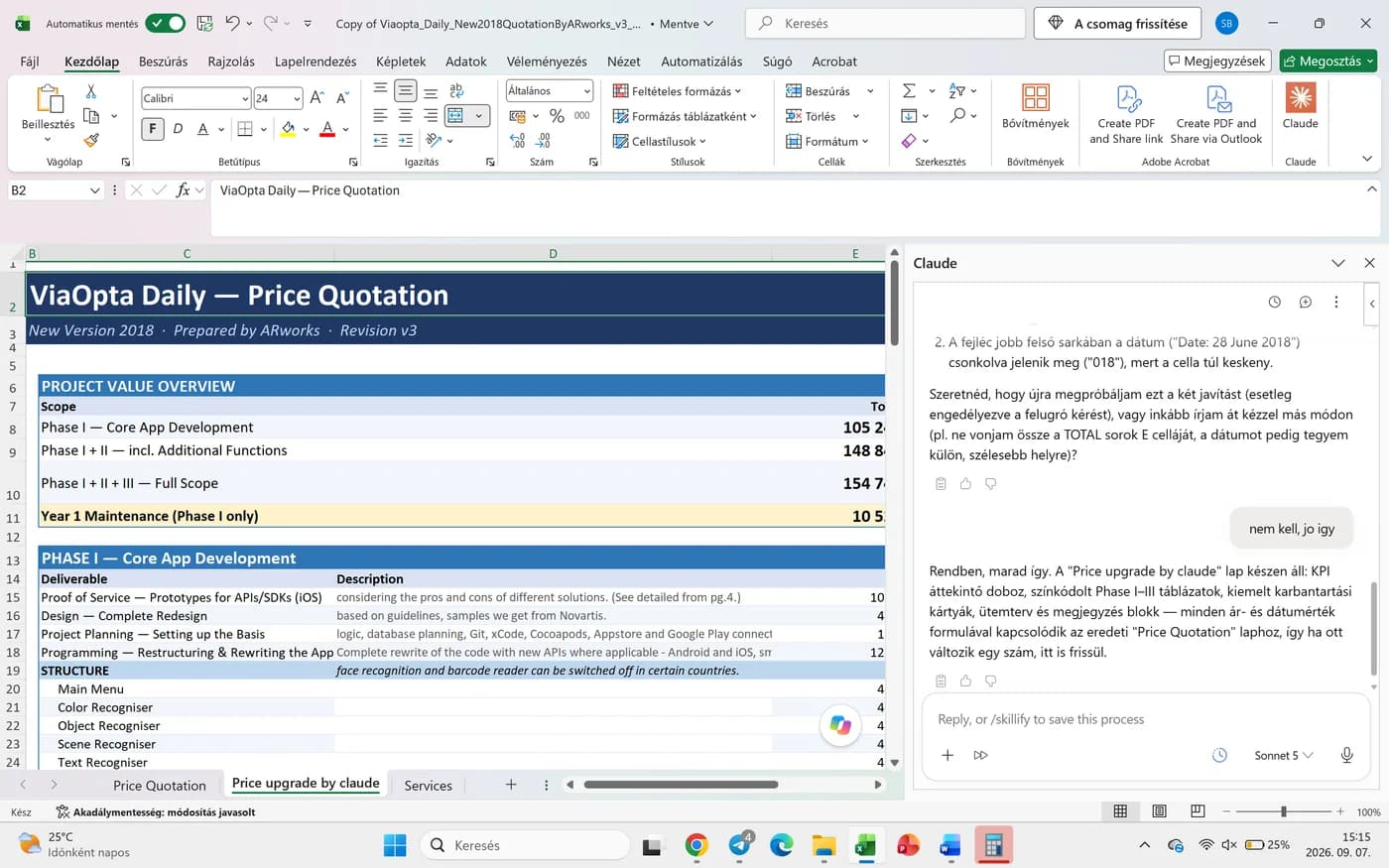
Task: Click the Keresés search field in title bar
Action: click(885, 23)
